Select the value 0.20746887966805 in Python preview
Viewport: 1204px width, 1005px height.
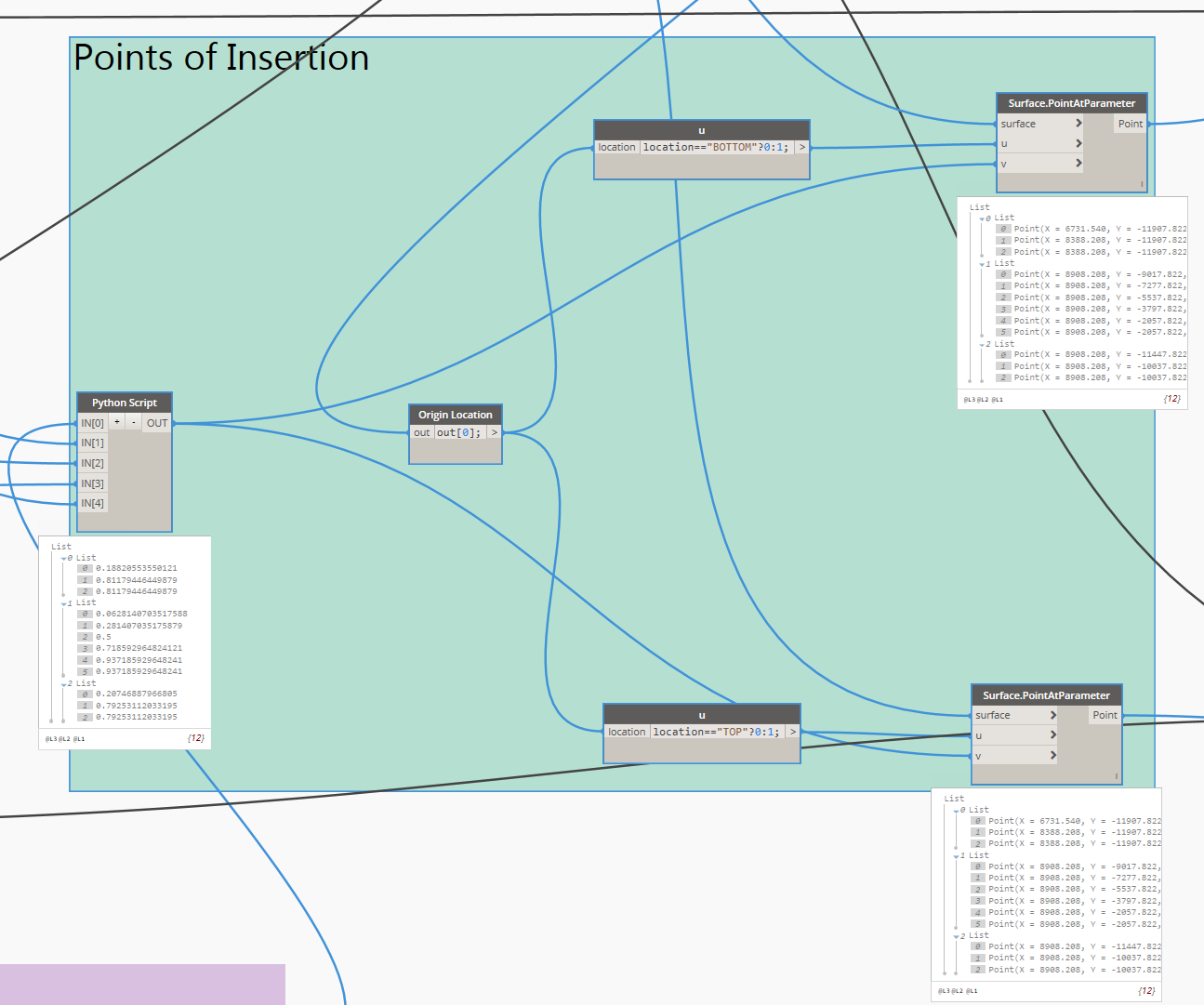tap(137, 694)
